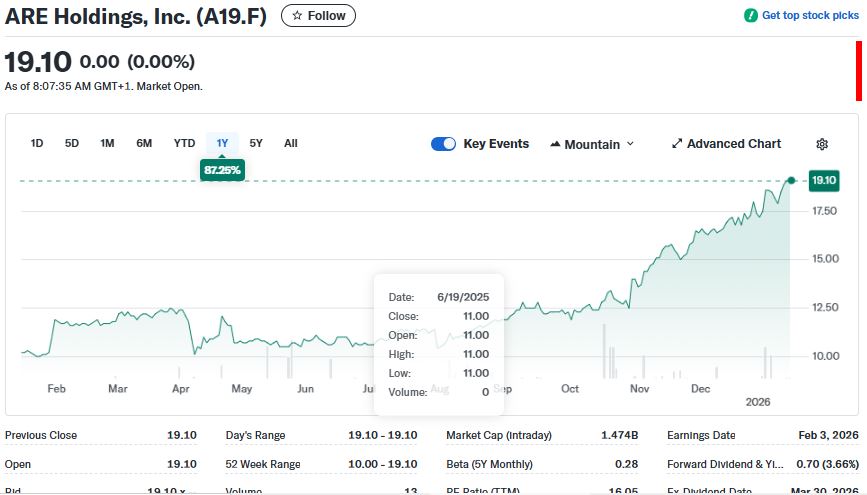The width and height of the screenshot is (867, 495).
Task: Select the All range tab
Action: click(x=291, y=143)
